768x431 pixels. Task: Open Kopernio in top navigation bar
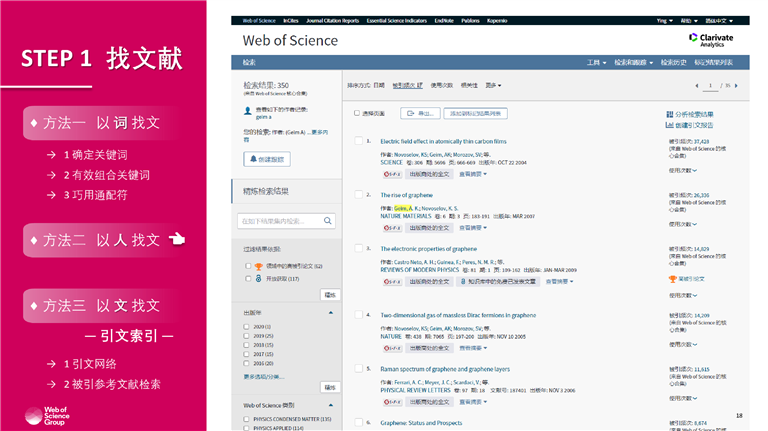(497, 21)
